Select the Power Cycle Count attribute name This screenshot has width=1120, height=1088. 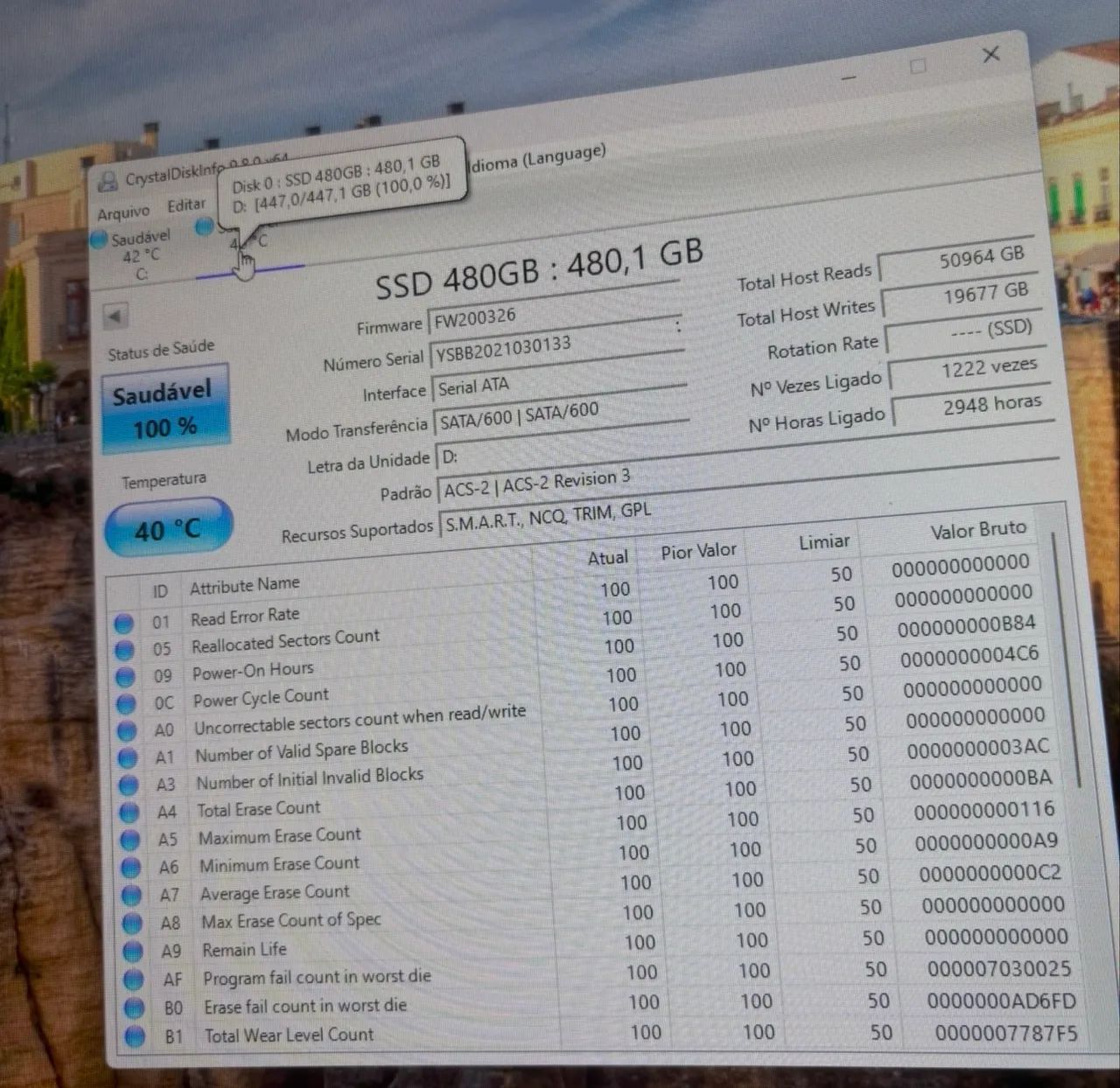261,698
